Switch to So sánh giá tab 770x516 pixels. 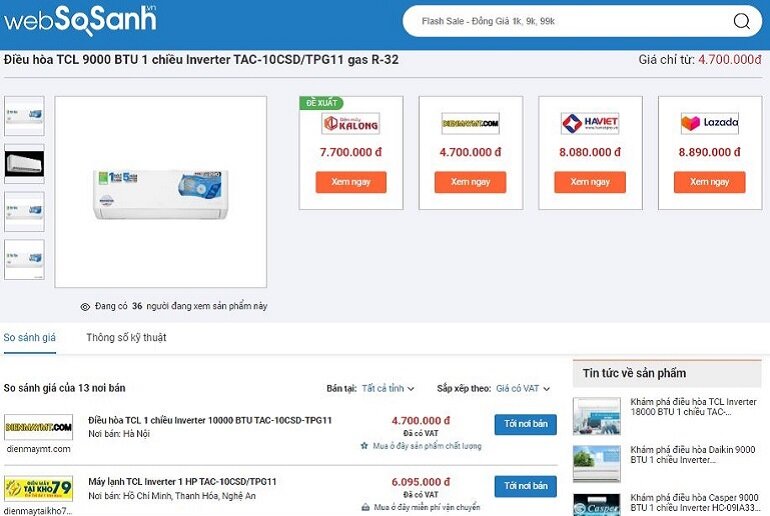[x=29, y=338]
